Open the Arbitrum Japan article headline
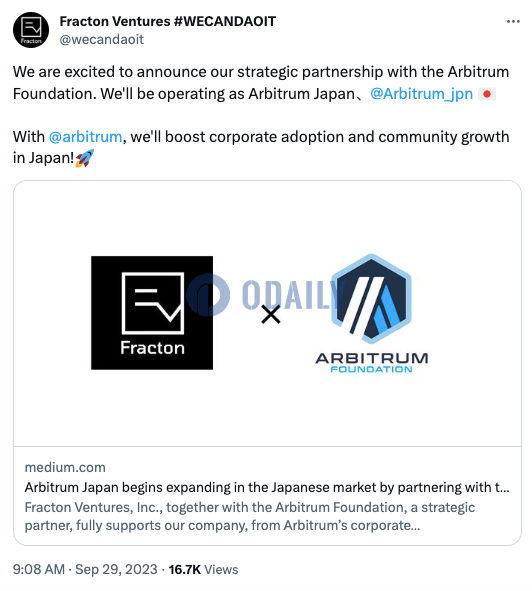The height and width of the screenshot is (591, 532). click(x=267, y=487)
